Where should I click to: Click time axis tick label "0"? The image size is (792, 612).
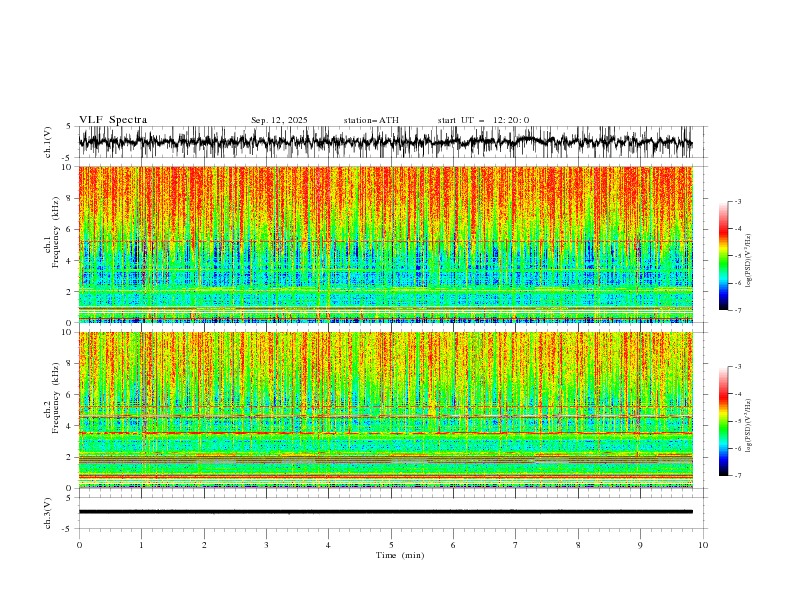click(x=79, y=545)
